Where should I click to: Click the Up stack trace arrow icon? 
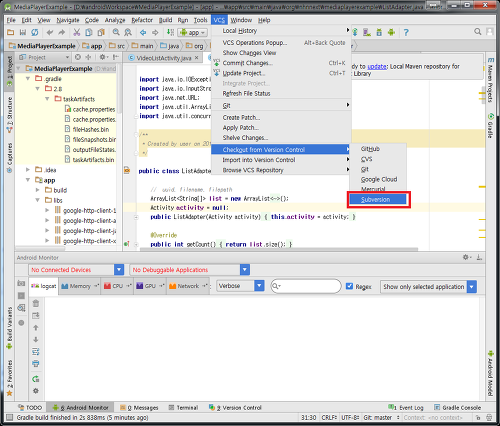point(36,327)
